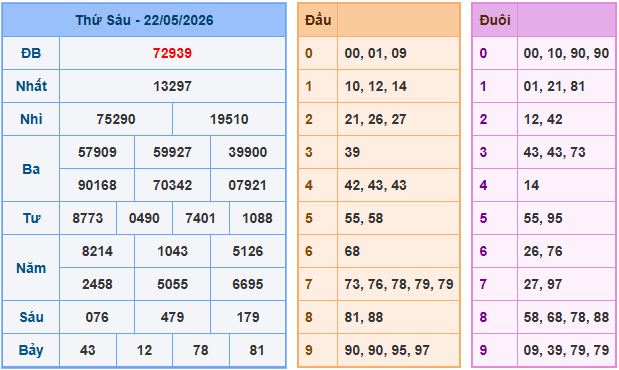Click the Tư number 0490

click(144, 218)
